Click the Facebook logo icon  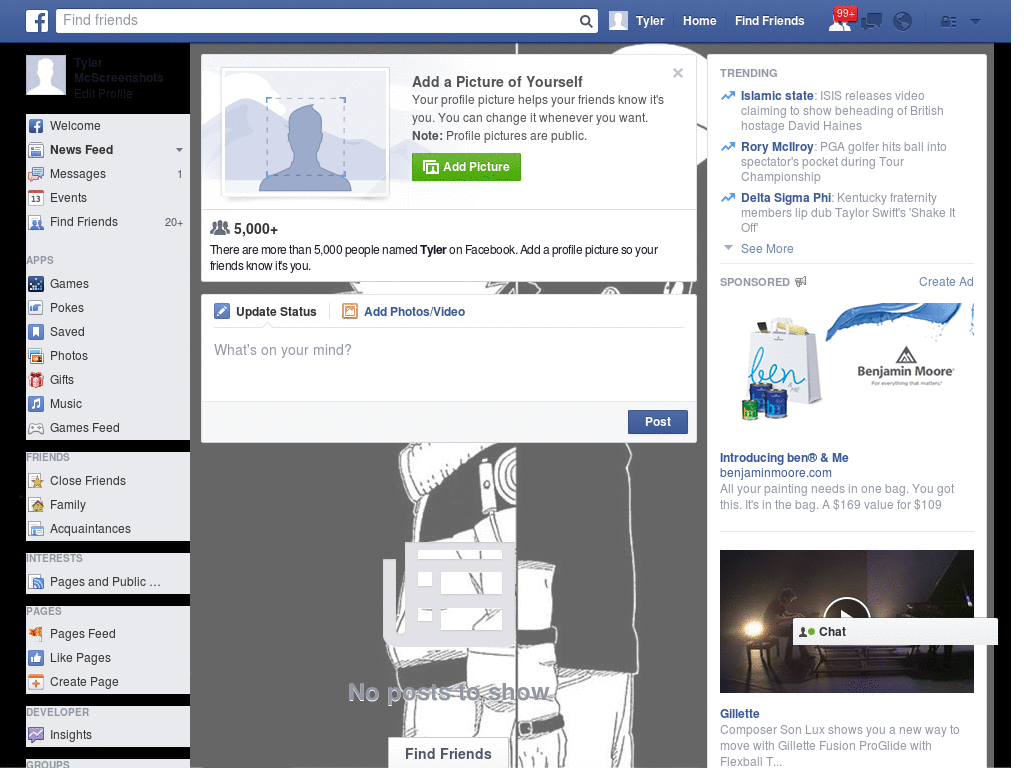pyautogui.click(x=37, y=21)
